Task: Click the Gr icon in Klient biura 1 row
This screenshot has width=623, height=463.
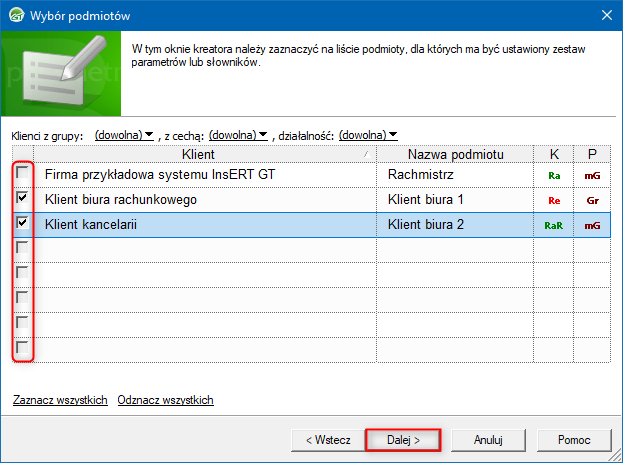Action: 592,200
